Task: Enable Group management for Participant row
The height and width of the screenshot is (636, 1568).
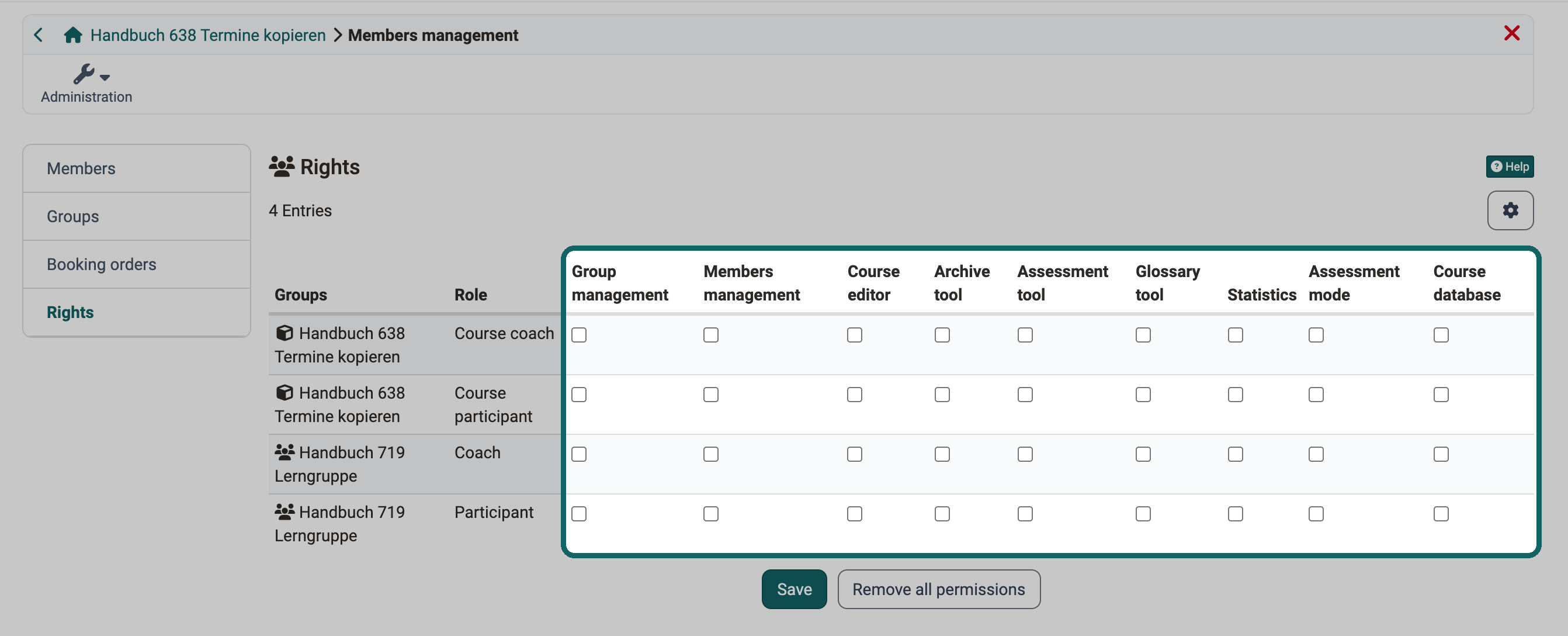Action: click(x=579, y=514)
